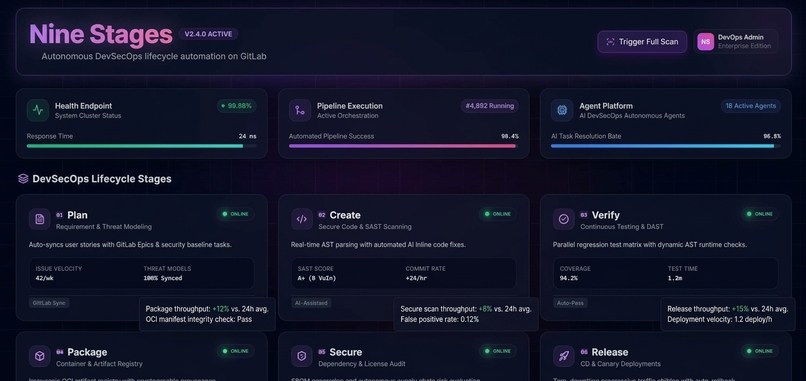Click the Release throughput tooltip text

(727, 309)
